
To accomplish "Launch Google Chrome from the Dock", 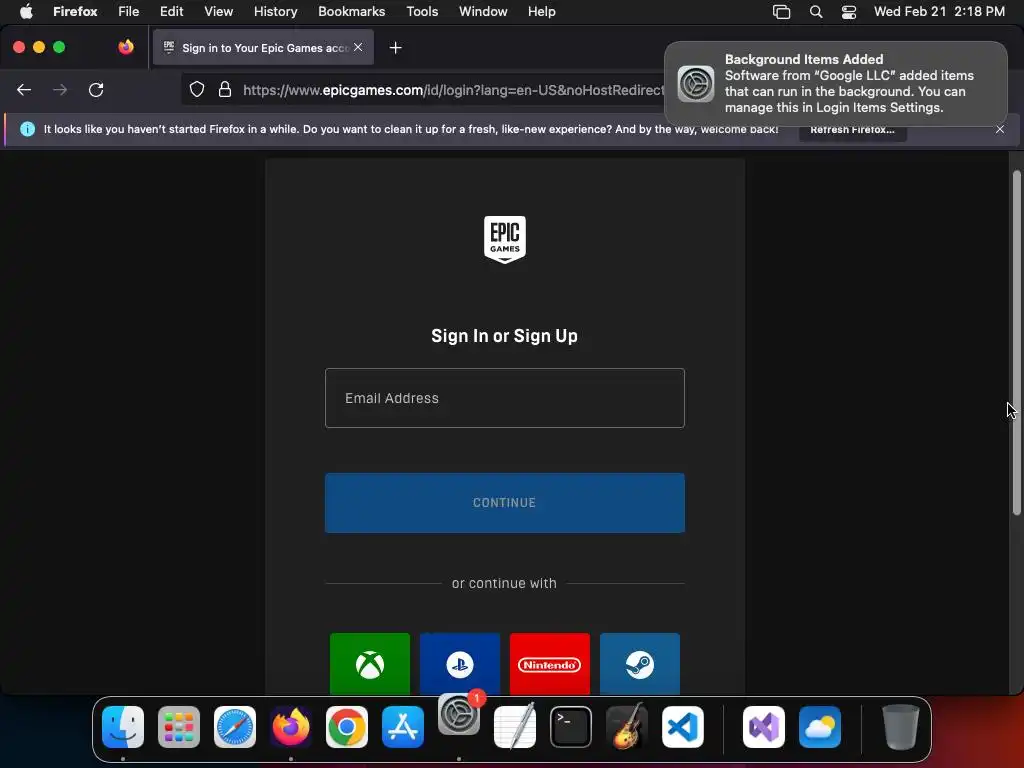I will (x=347, y=727).
